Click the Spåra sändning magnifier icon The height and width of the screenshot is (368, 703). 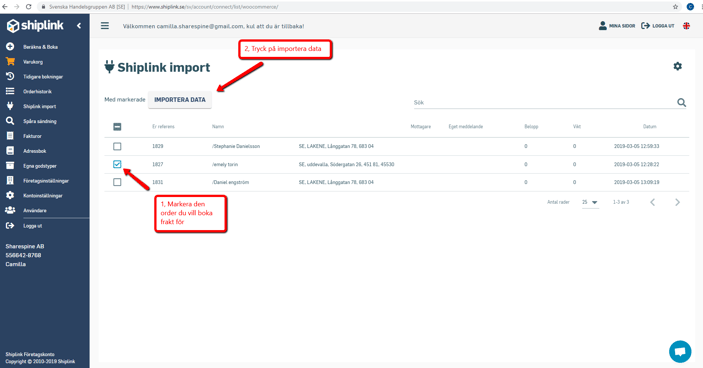point(10,121)
